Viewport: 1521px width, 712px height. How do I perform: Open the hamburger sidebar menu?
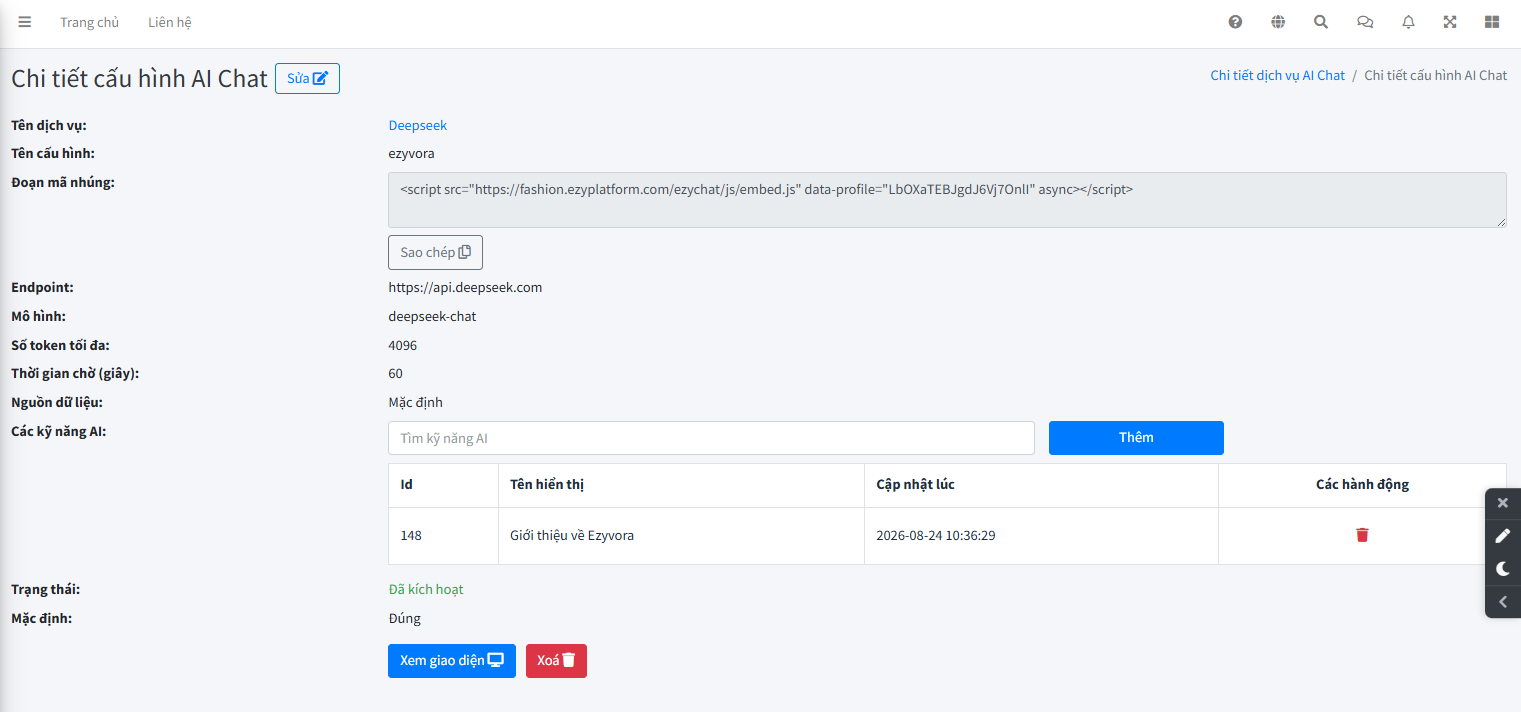[x=25, y=22]
